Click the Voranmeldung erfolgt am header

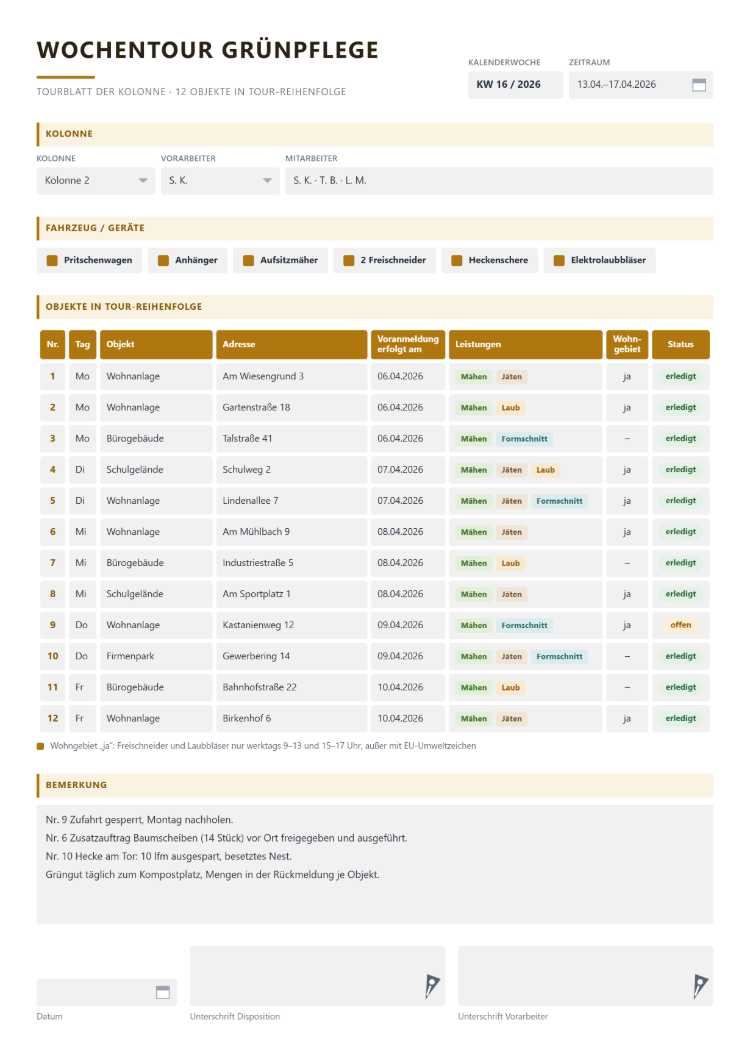click(408, 344)
